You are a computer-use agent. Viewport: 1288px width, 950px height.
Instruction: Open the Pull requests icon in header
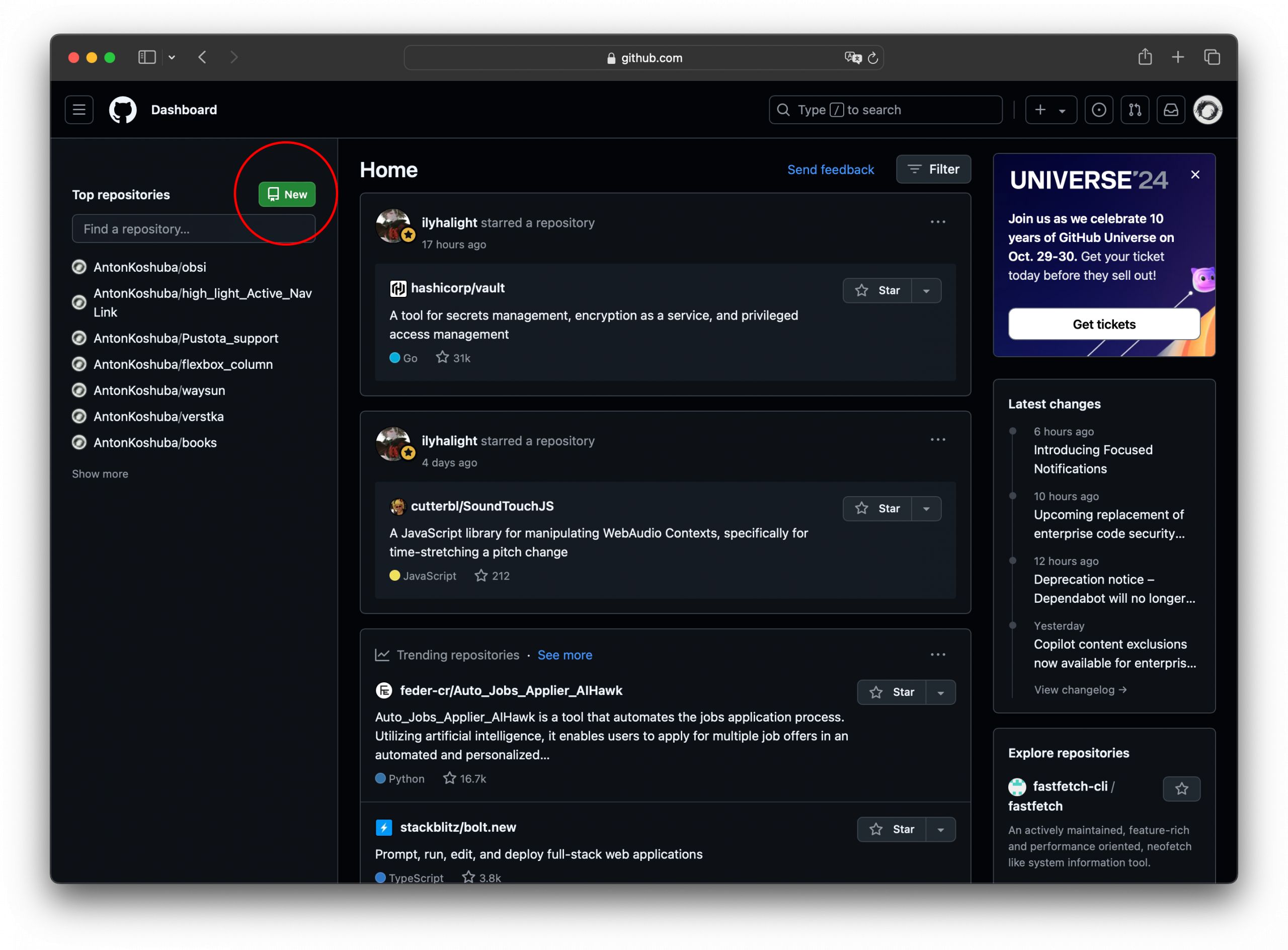pos(1135,110)
